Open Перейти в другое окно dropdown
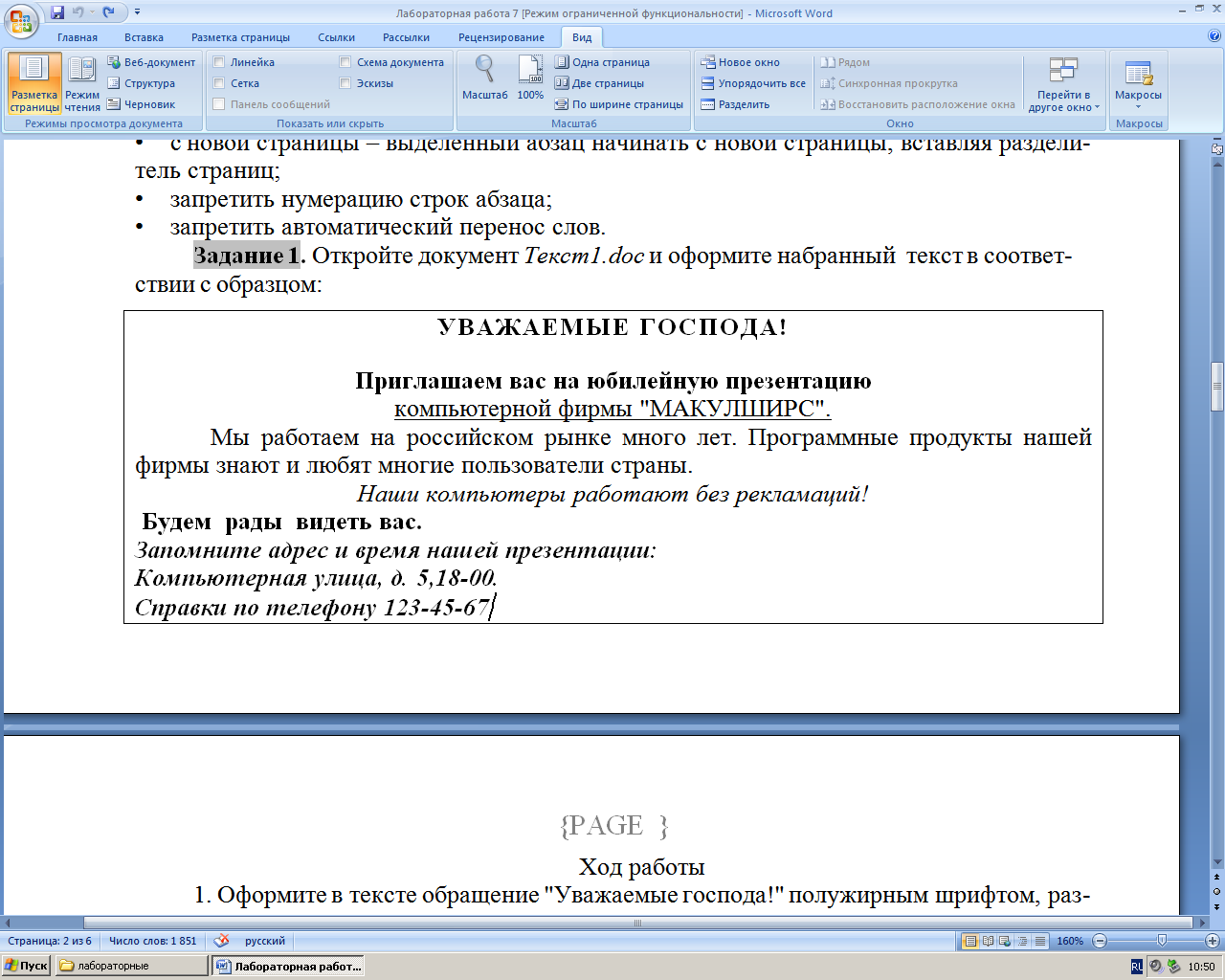 pos(1063,84)
